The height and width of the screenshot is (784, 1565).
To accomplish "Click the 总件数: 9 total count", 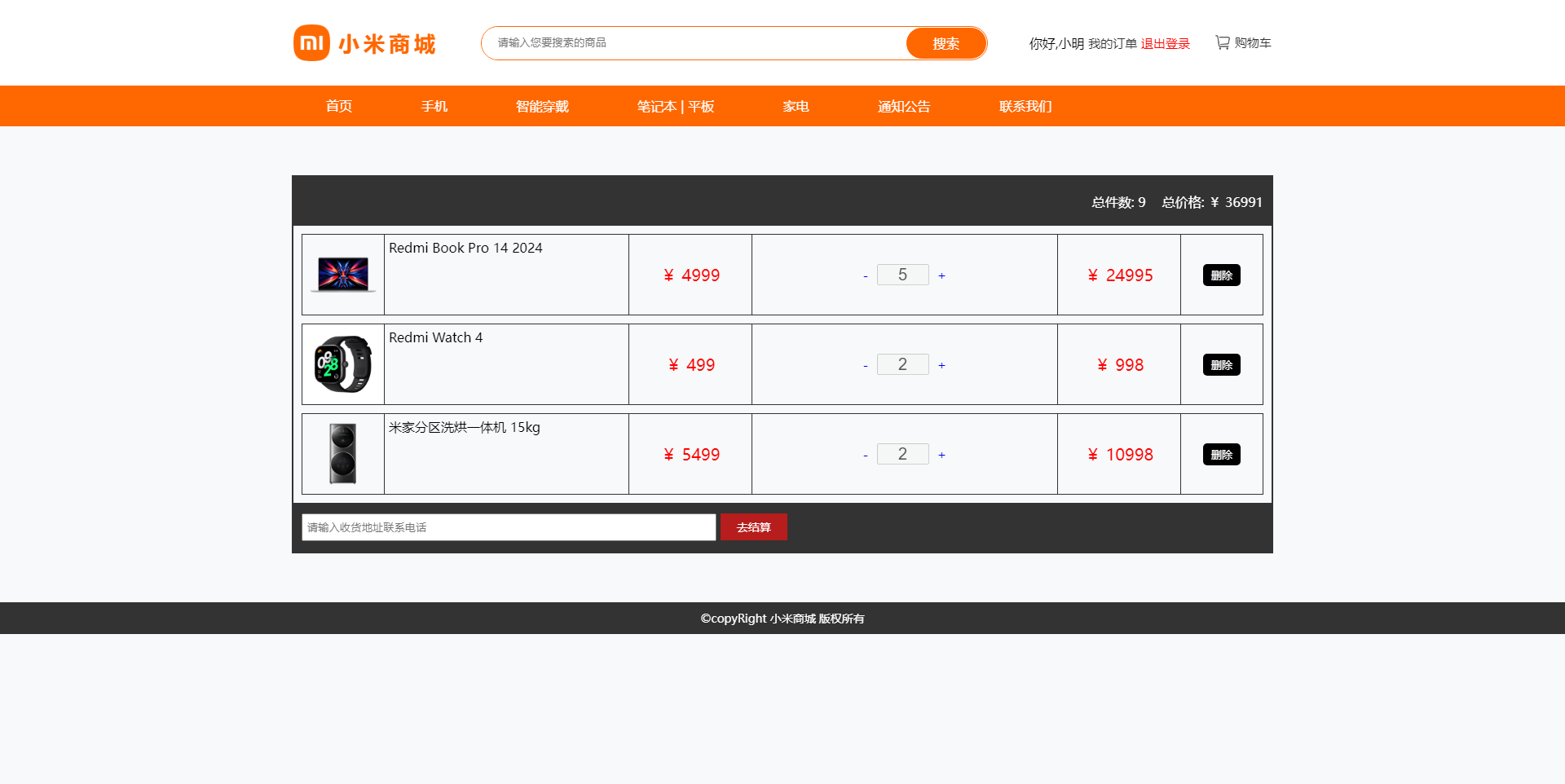I will pyautogui.click(x=1118, y=202).
